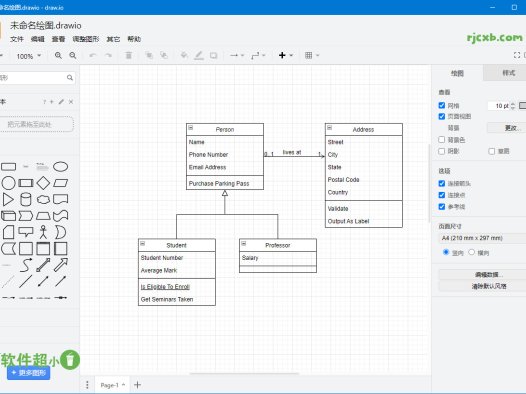526x394 pixels.
Task: Click the send to back icon
Action: pyautogui.click(x=164, y=55)
